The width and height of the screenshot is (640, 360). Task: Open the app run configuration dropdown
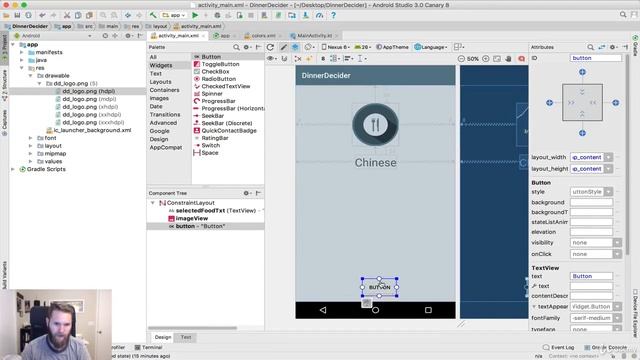(174, 15)
